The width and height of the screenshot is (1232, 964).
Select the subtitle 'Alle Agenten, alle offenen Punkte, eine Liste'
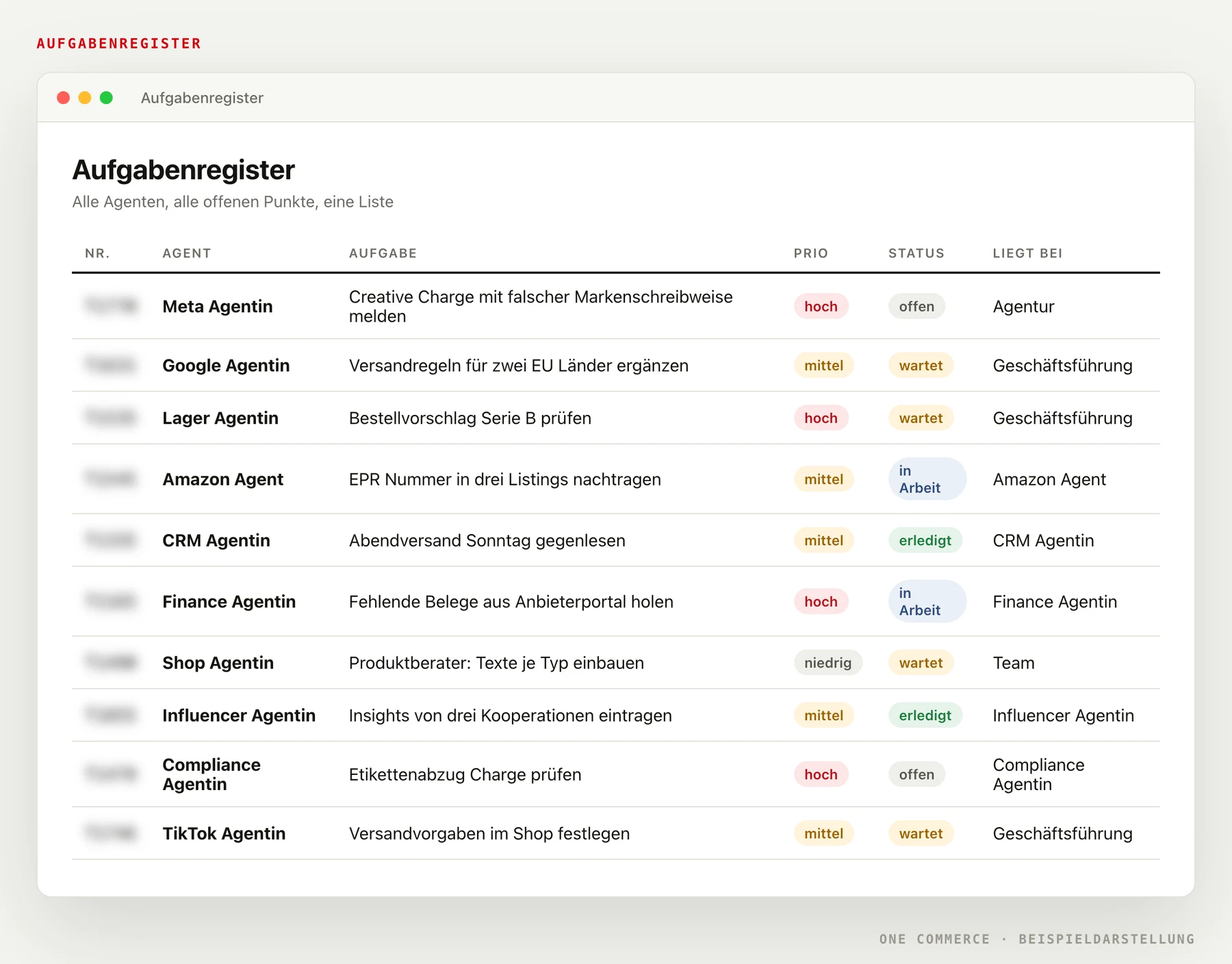click(233, 202)
